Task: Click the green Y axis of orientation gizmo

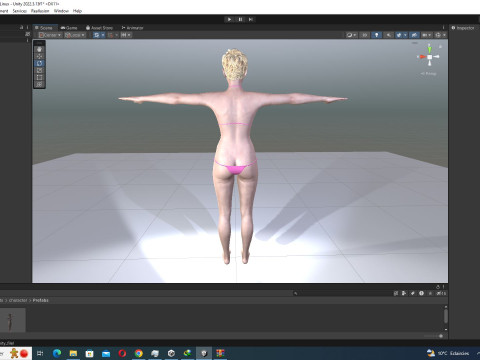Action: (429, 49)
